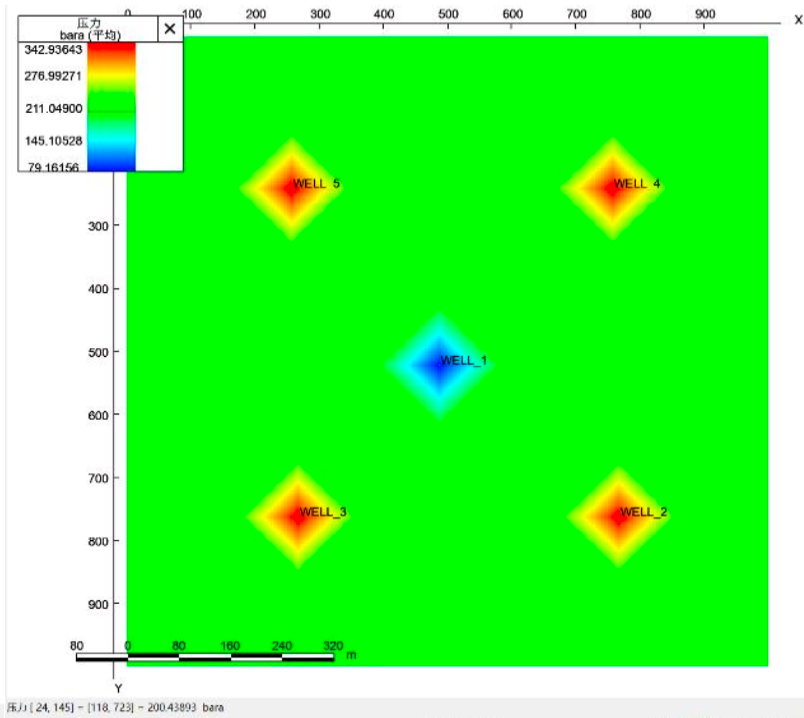
Task: Click the legend title header bara
Action: point(88,29)
